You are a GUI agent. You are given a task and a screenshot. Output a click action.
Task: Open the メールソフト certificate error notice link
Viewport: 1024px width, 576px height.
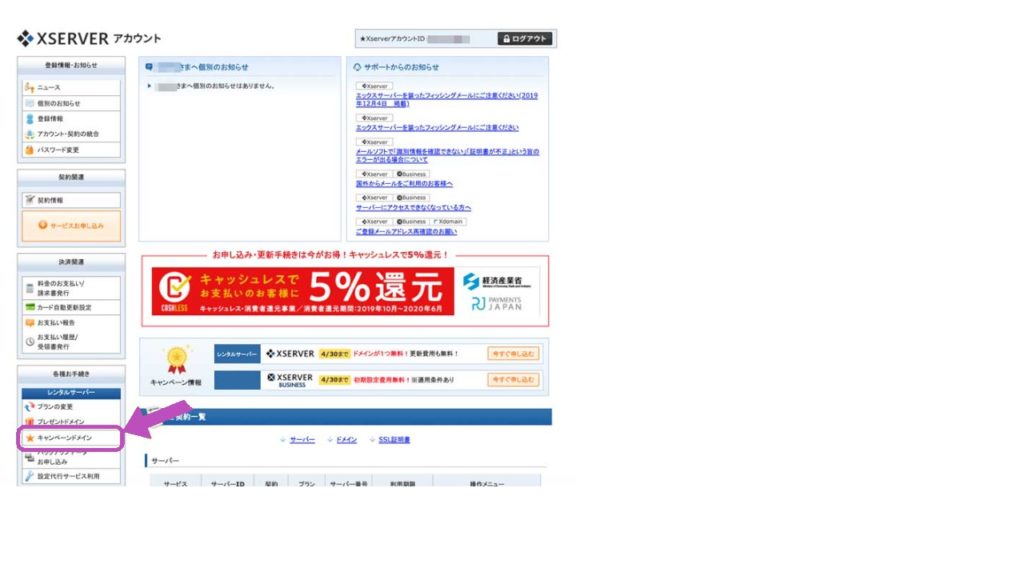pyautogui.click(x=447, y=155)
